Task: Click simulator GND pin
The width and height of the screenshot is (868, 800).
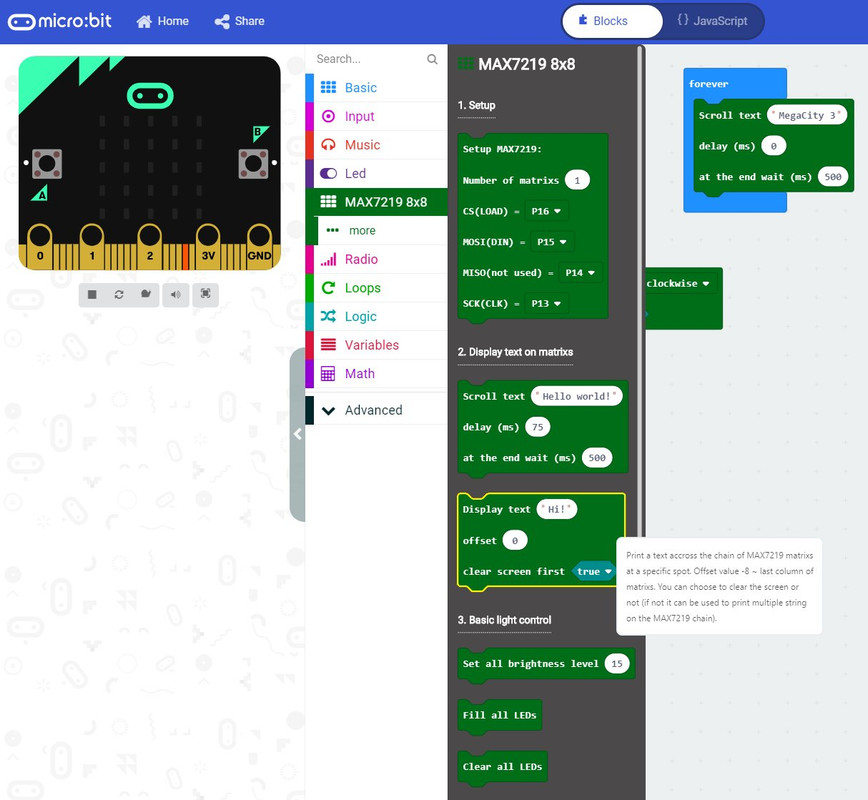Action: click(x=259, y=246)
